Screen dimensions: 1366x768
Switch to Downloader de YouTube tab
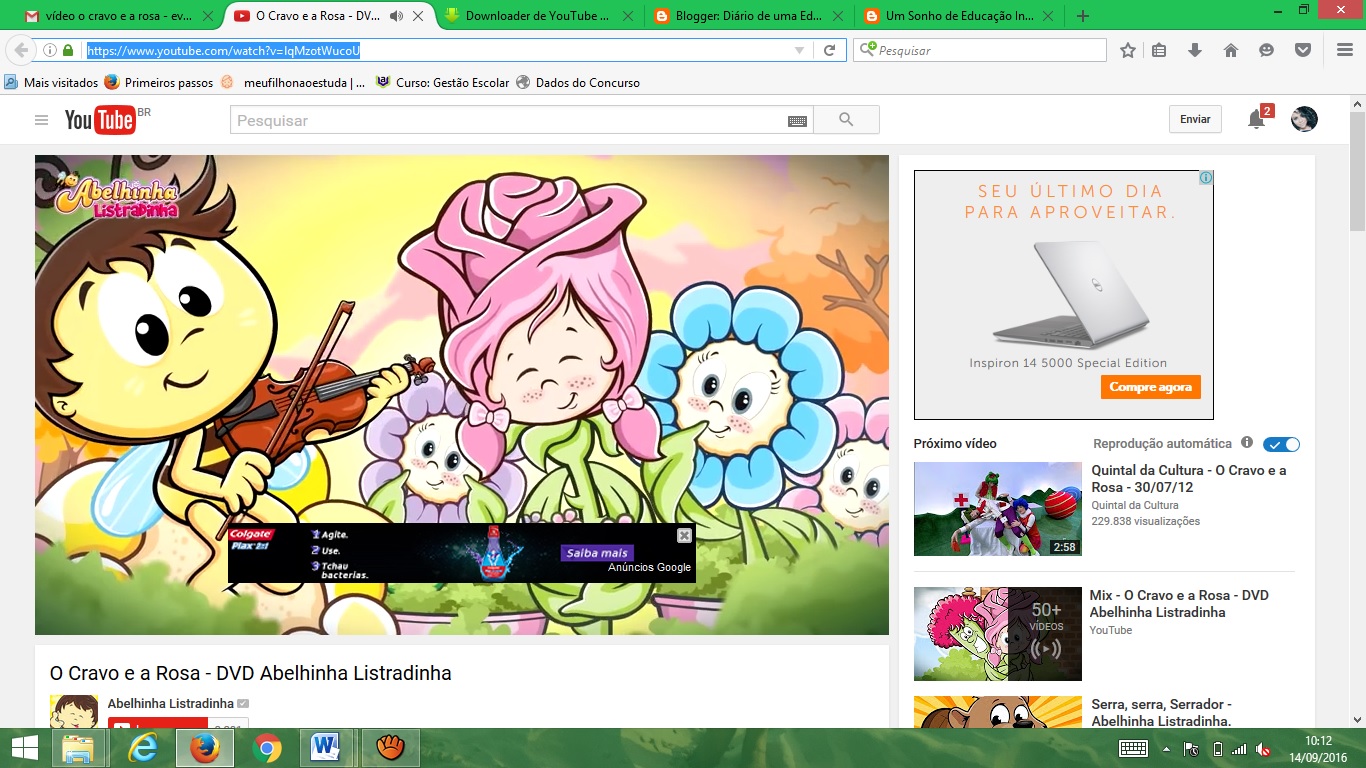click(538, 16)
